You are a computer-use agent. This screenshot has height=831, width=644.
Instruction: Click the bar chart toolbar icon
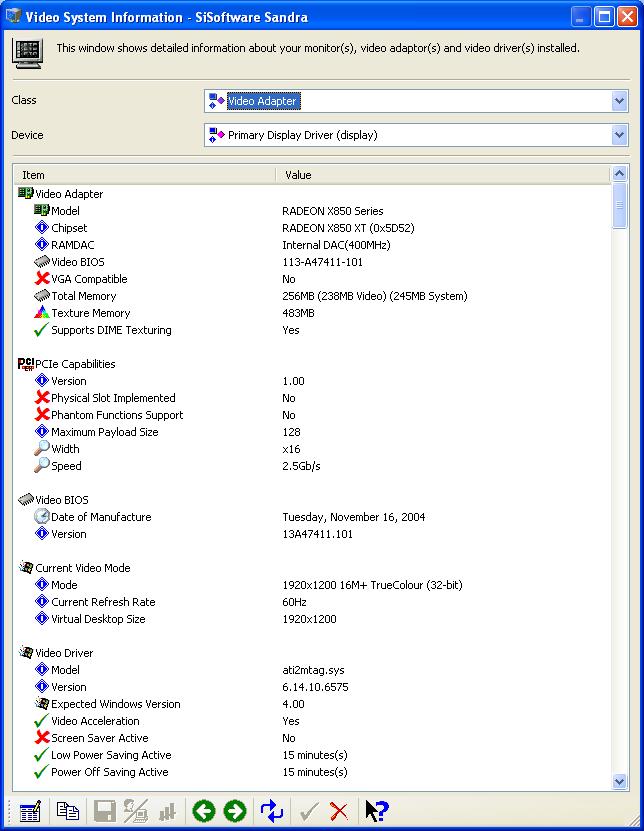click(x=167, y=811)
